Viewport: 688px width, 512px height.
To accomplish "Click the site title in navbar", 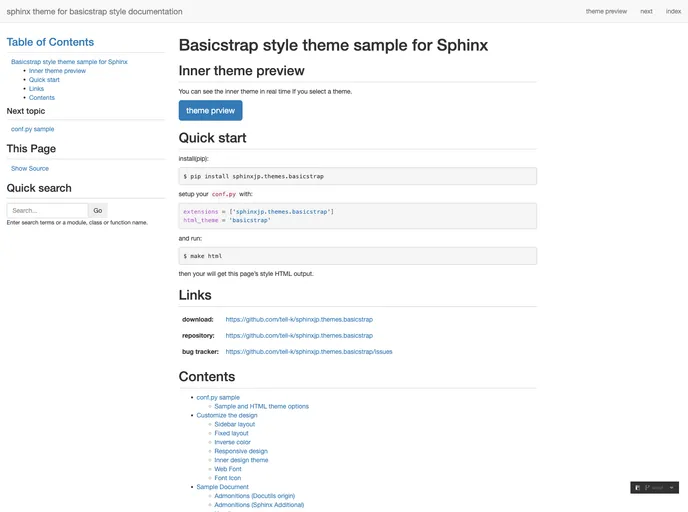I will tap(94, 11).
